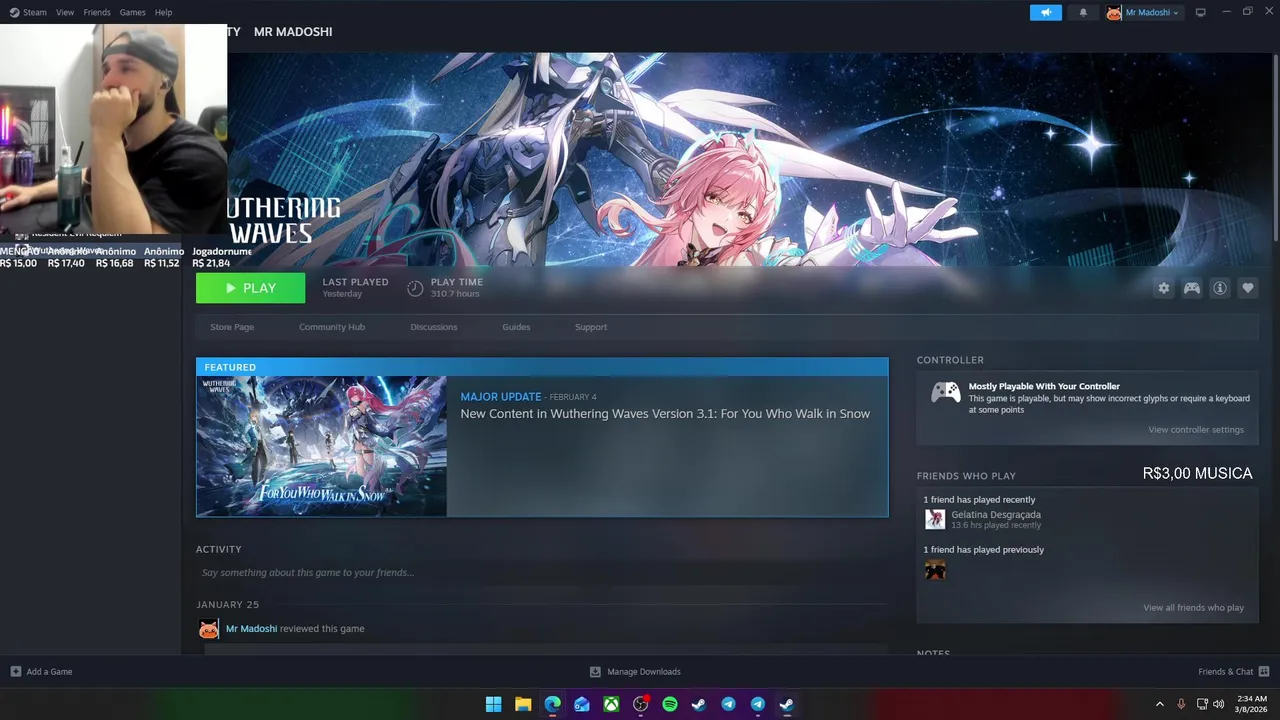Open game settings gear icon
This screenshot has height=720, width=1280.
coord(1163,288)
